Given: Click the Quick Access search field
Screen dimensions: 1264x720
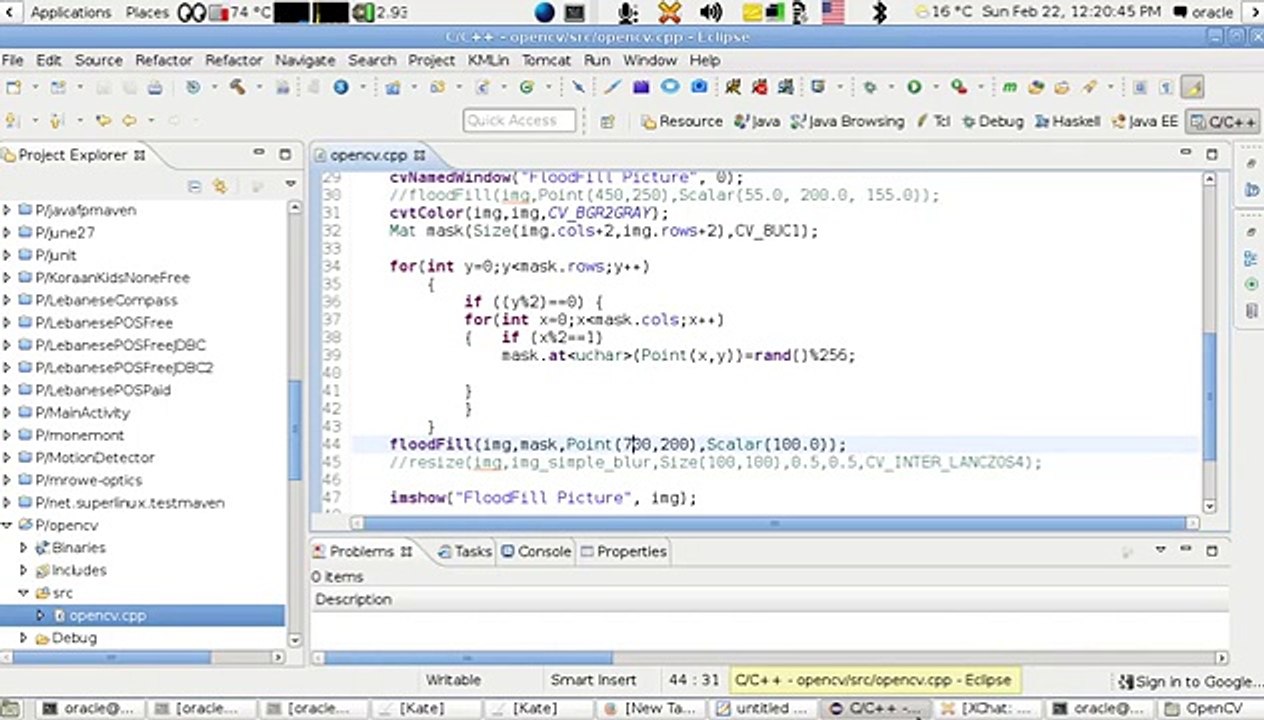Looking at the screenshot, I should 519,121.
